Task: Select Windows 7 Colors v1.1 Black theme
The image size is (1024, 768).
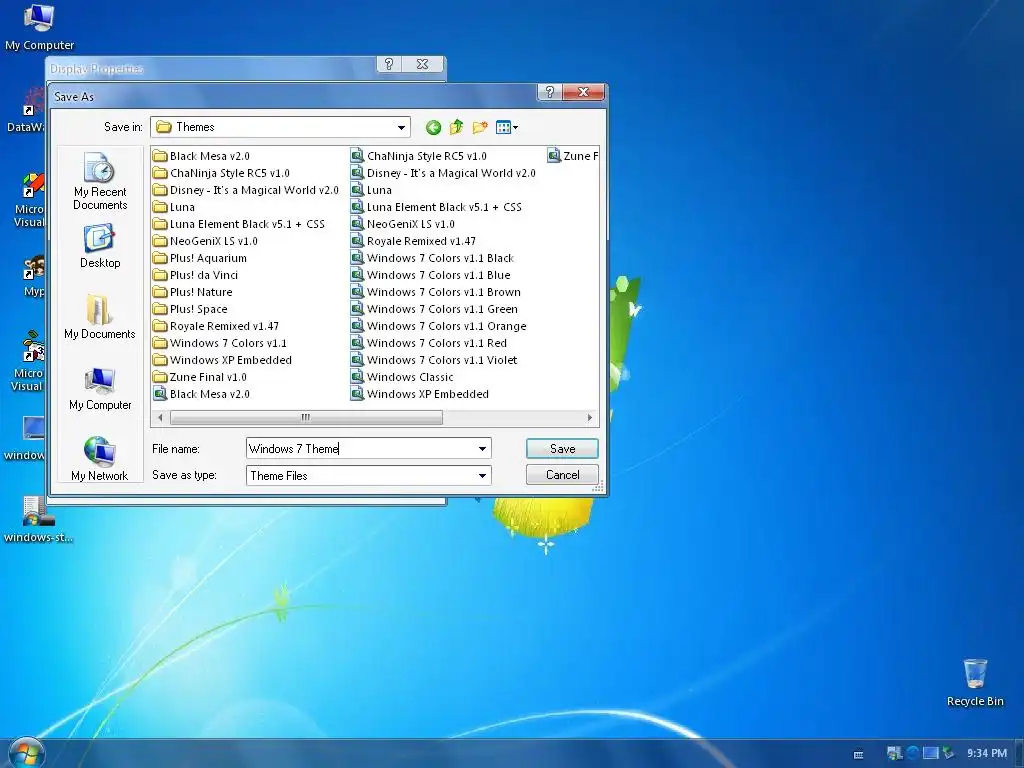Action: [x=432, y=258]
